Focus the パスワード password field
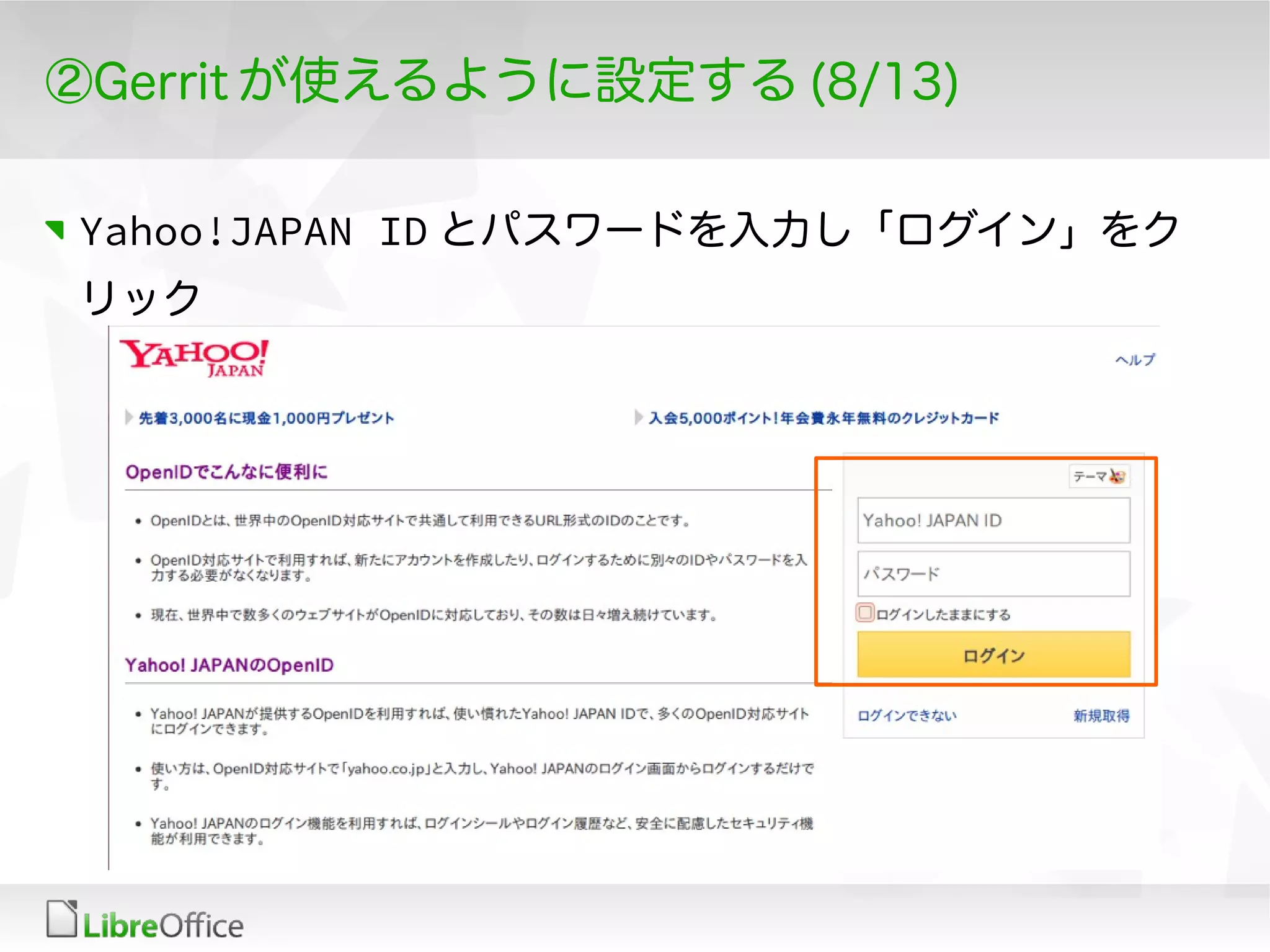 point(993,574)
